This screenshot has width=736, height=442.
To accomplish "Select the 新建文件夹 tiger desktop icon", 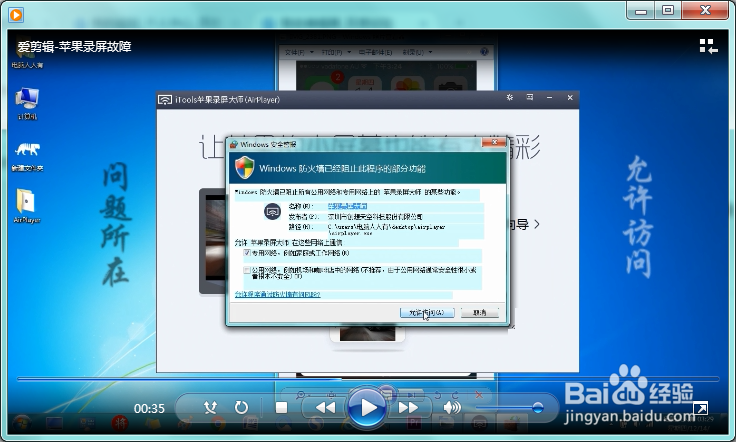I will 27,157.
